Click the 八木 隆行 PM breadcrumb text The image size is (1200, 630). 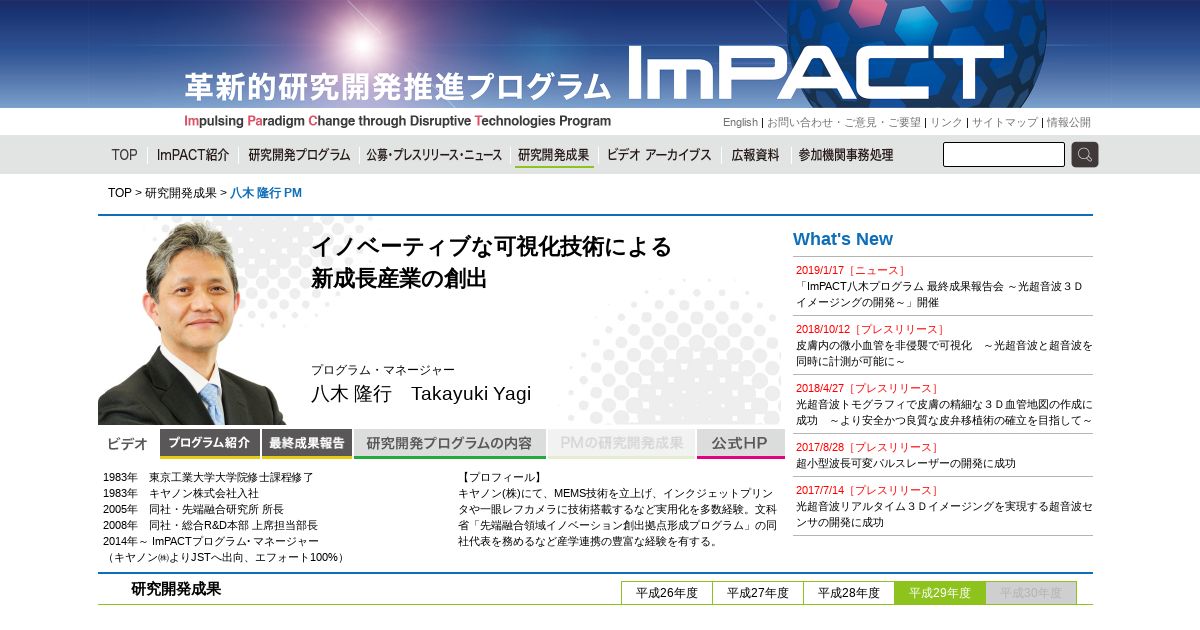(x=266, y=193)
